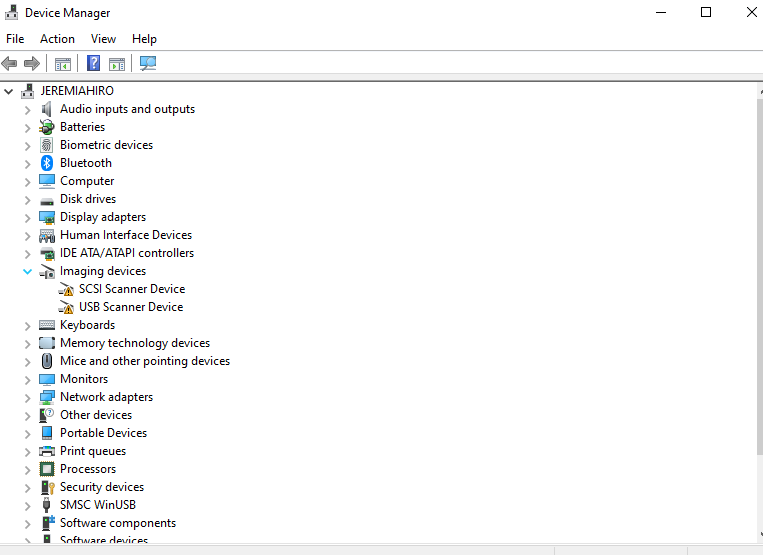763x555 pixels.
Task: Click Scan for hardware changes toolbar icon
Action: [148, 63]
